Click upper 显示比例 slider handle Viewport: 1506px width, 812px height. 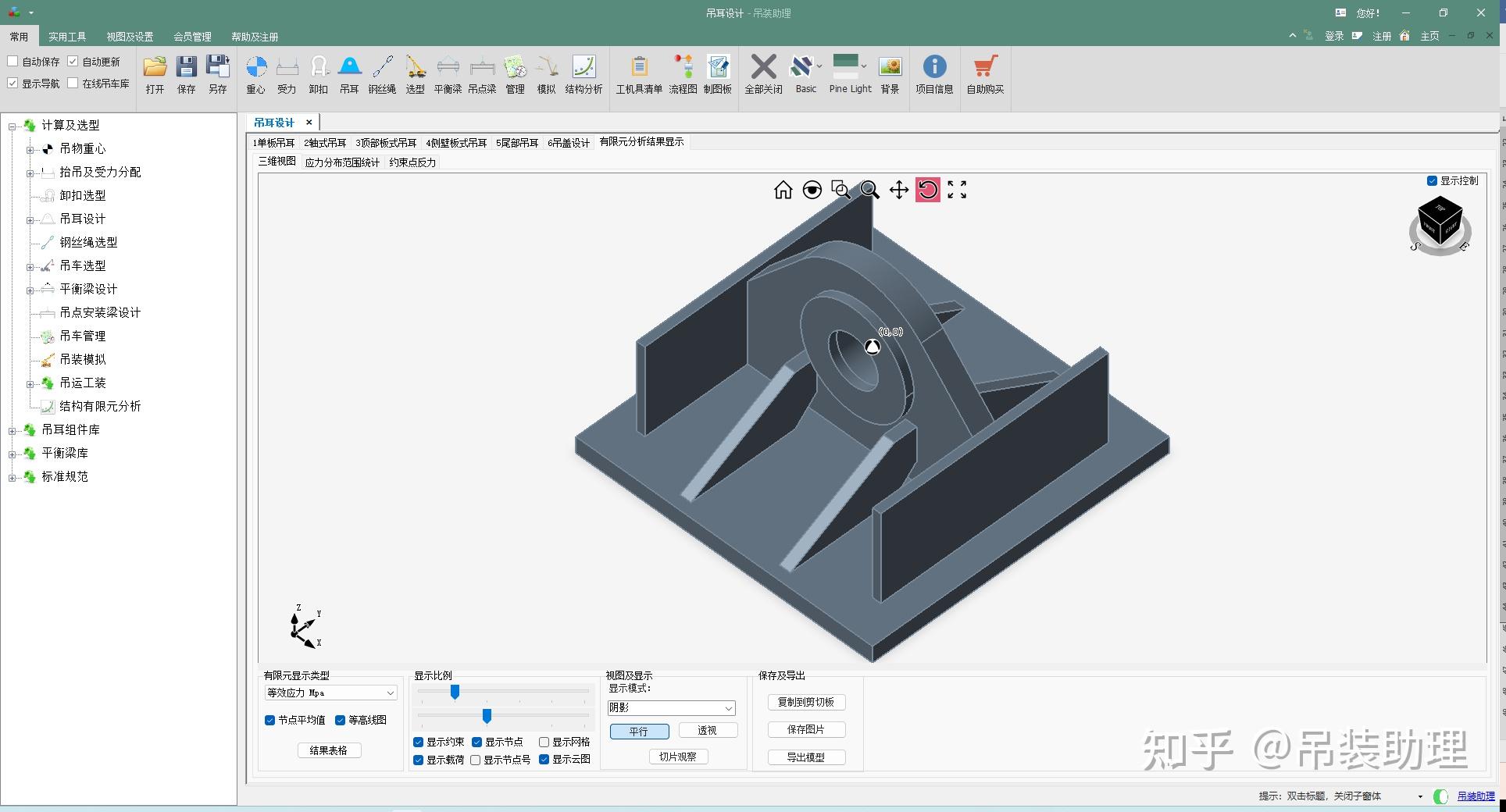click(455, 692)
